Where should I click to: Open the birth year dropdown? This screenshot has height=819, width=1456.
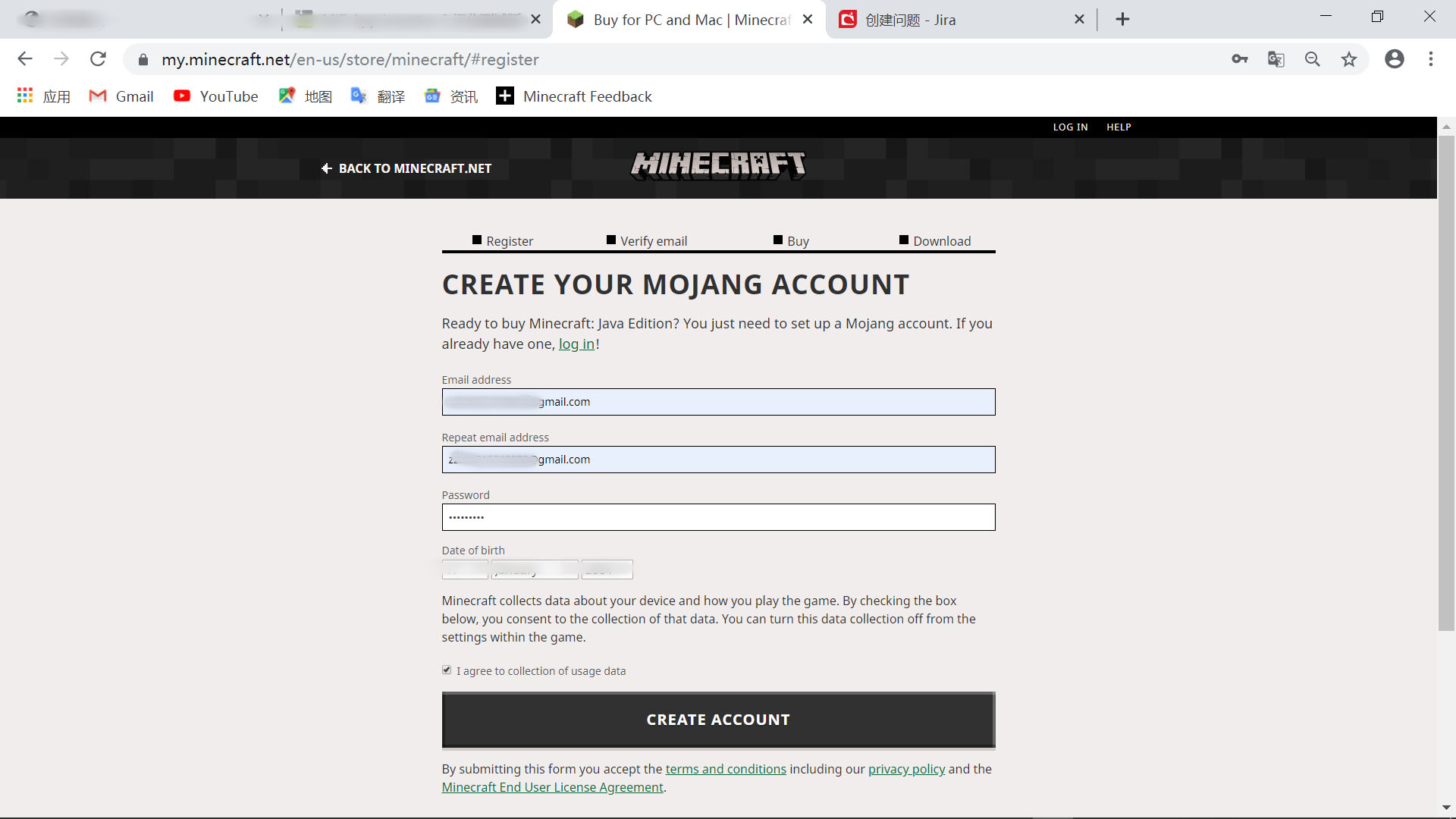(x=607, y=570)
